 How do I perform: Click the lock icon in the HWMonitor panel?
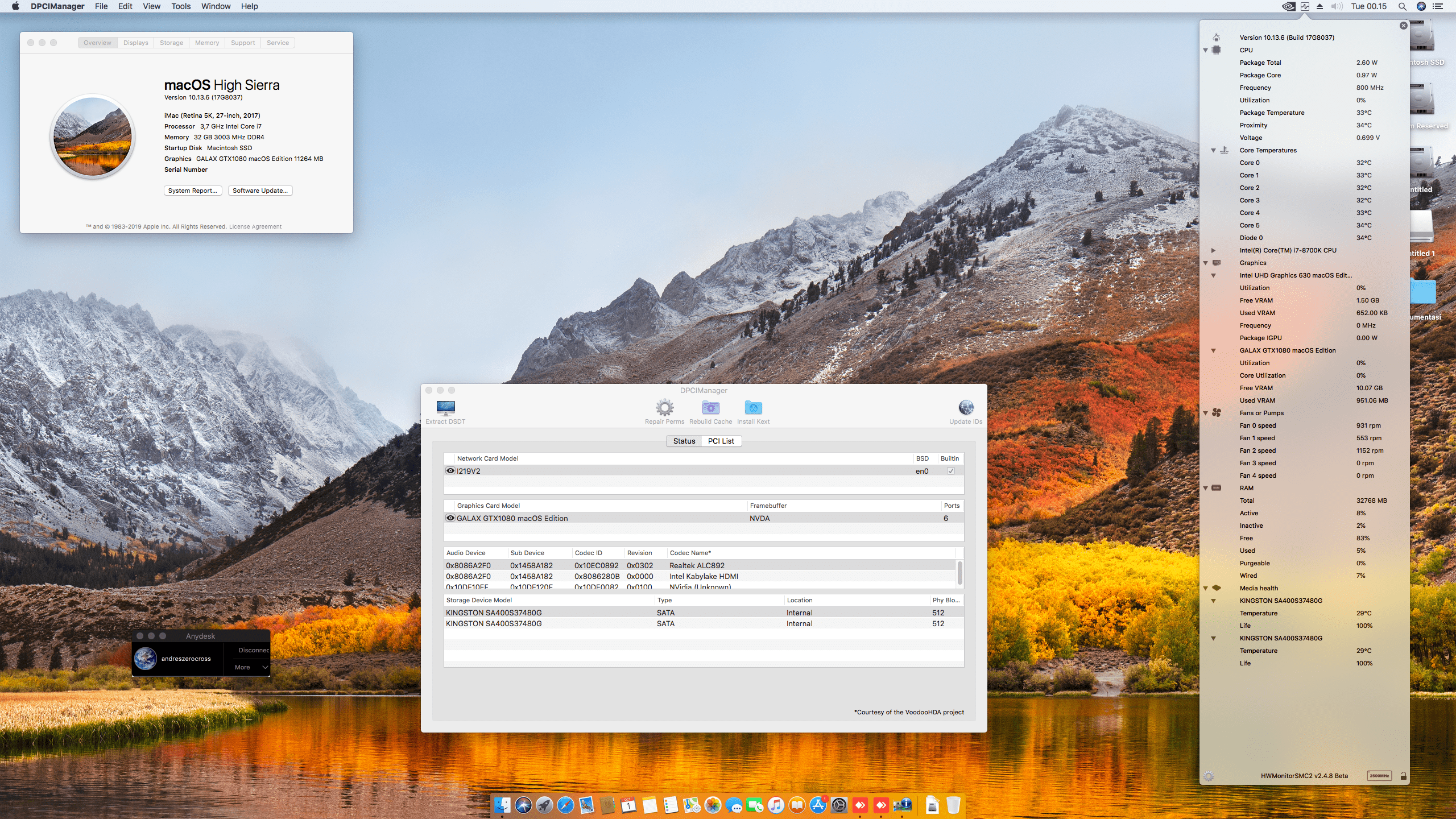(1403, 776)
